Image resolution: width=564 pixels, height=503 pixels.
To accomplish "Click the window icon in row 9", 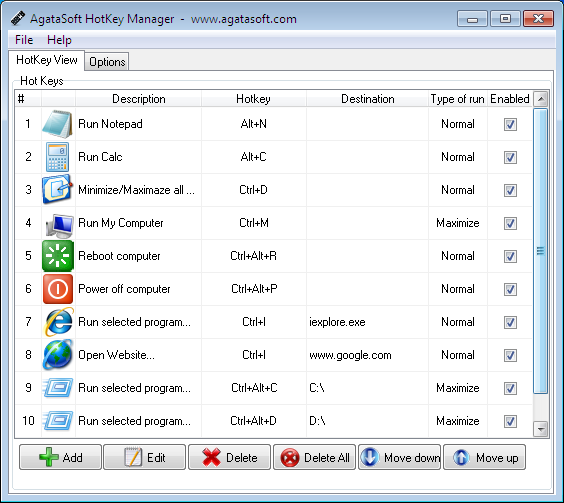I will [x=58, y=388].
